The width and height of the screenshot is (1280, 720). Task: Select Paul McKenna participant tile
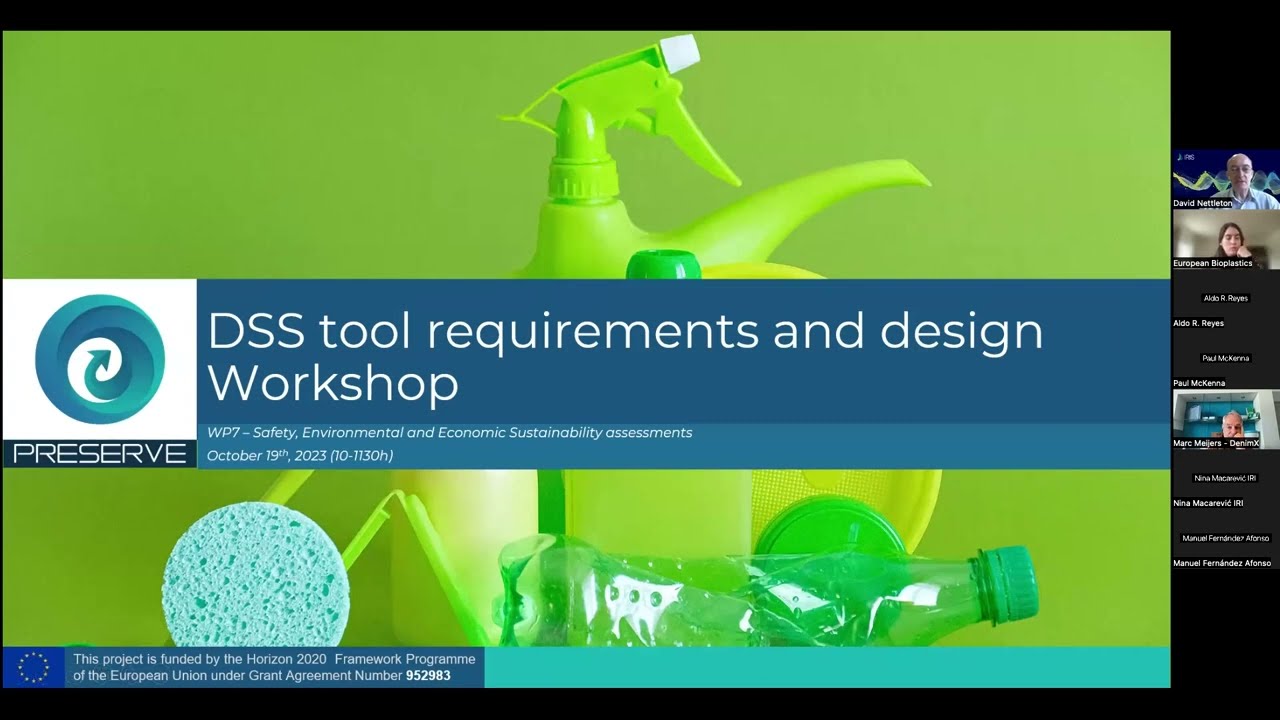coord(1226,359)
